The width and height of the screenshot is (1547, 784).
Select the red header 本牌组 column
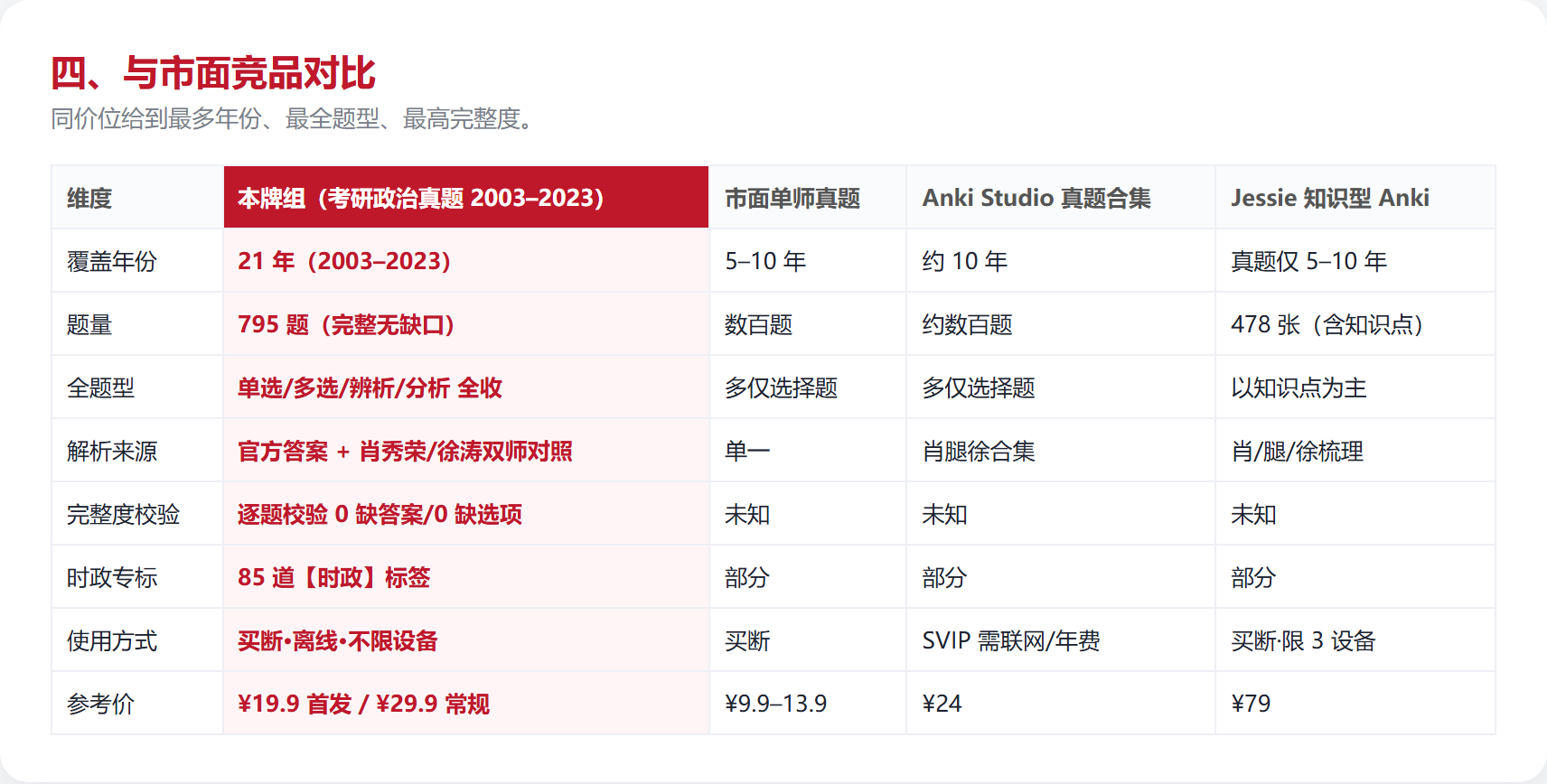[466, 197]
